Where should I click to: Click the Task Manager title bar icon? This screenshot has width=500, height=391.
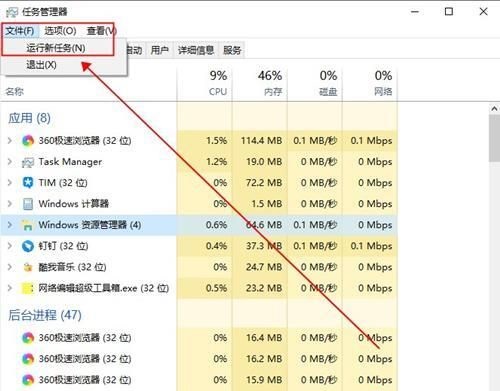point(12,12)
